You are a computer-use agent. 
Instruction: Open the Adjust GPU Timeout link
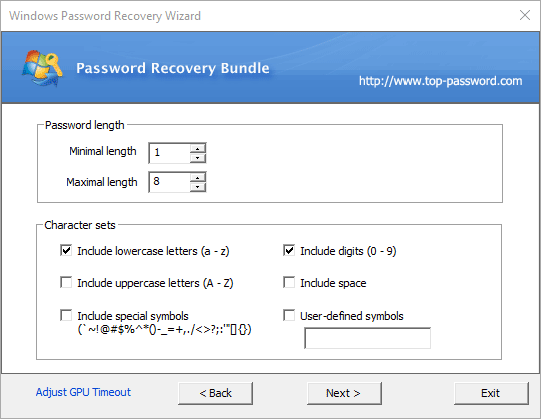pos(83,392)
